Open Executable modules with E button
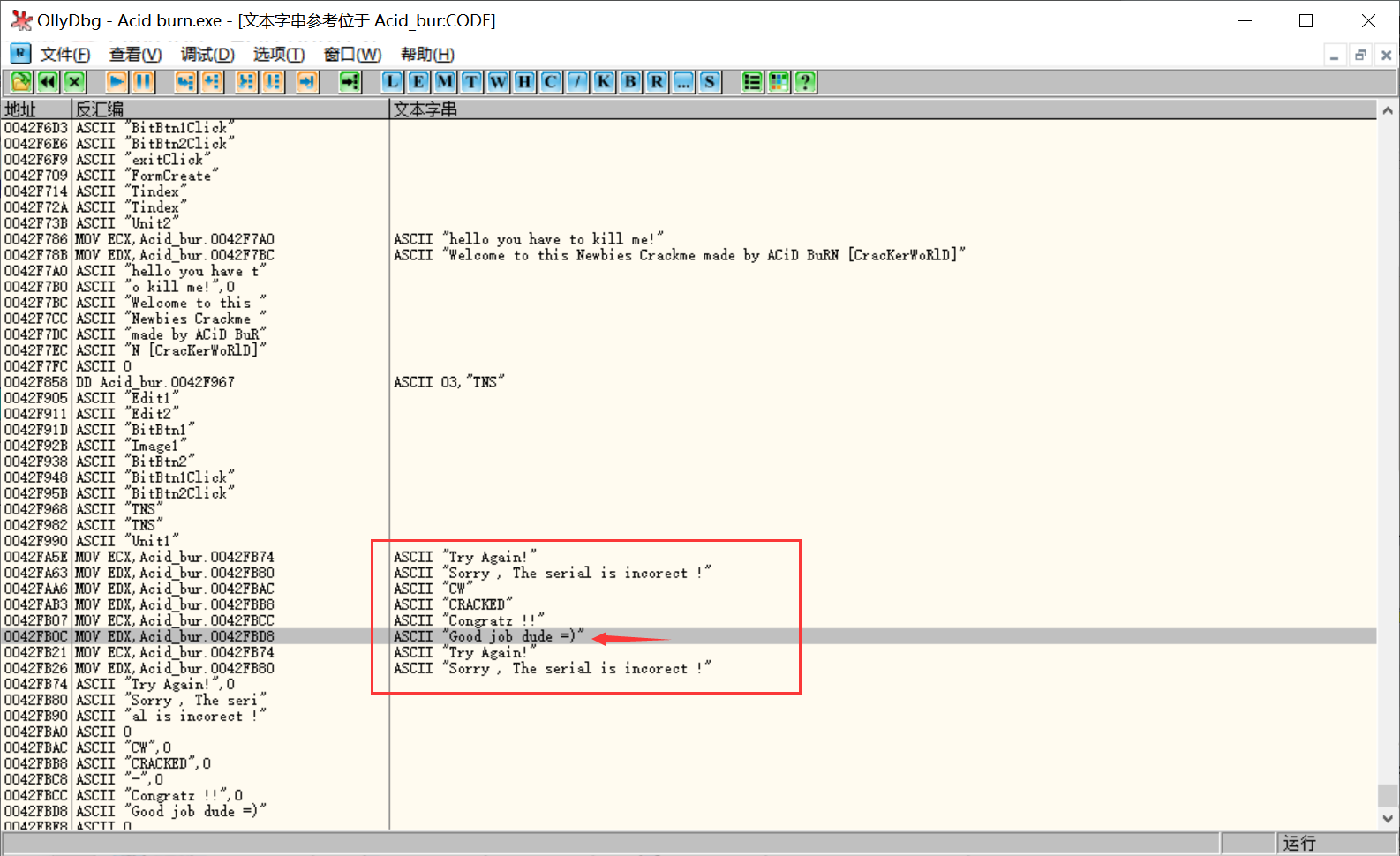Image resolution: width=1400 pixels, height=856 pixels. [418, 82]
